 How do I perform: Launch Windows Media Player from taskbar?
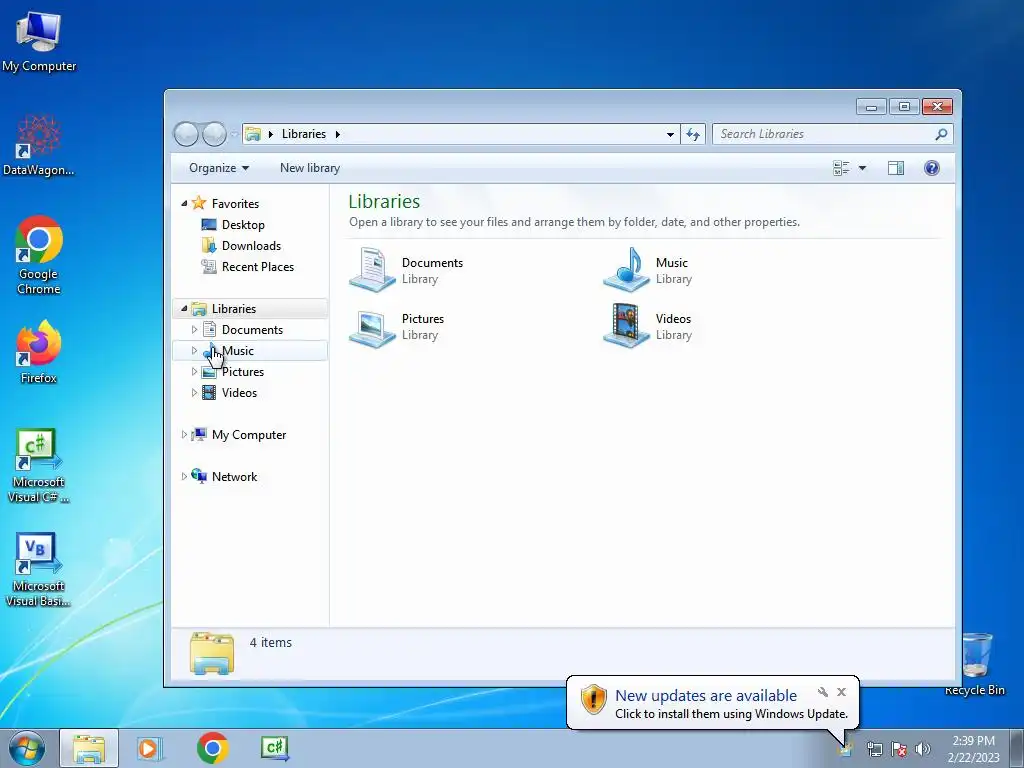click(150, 748)
